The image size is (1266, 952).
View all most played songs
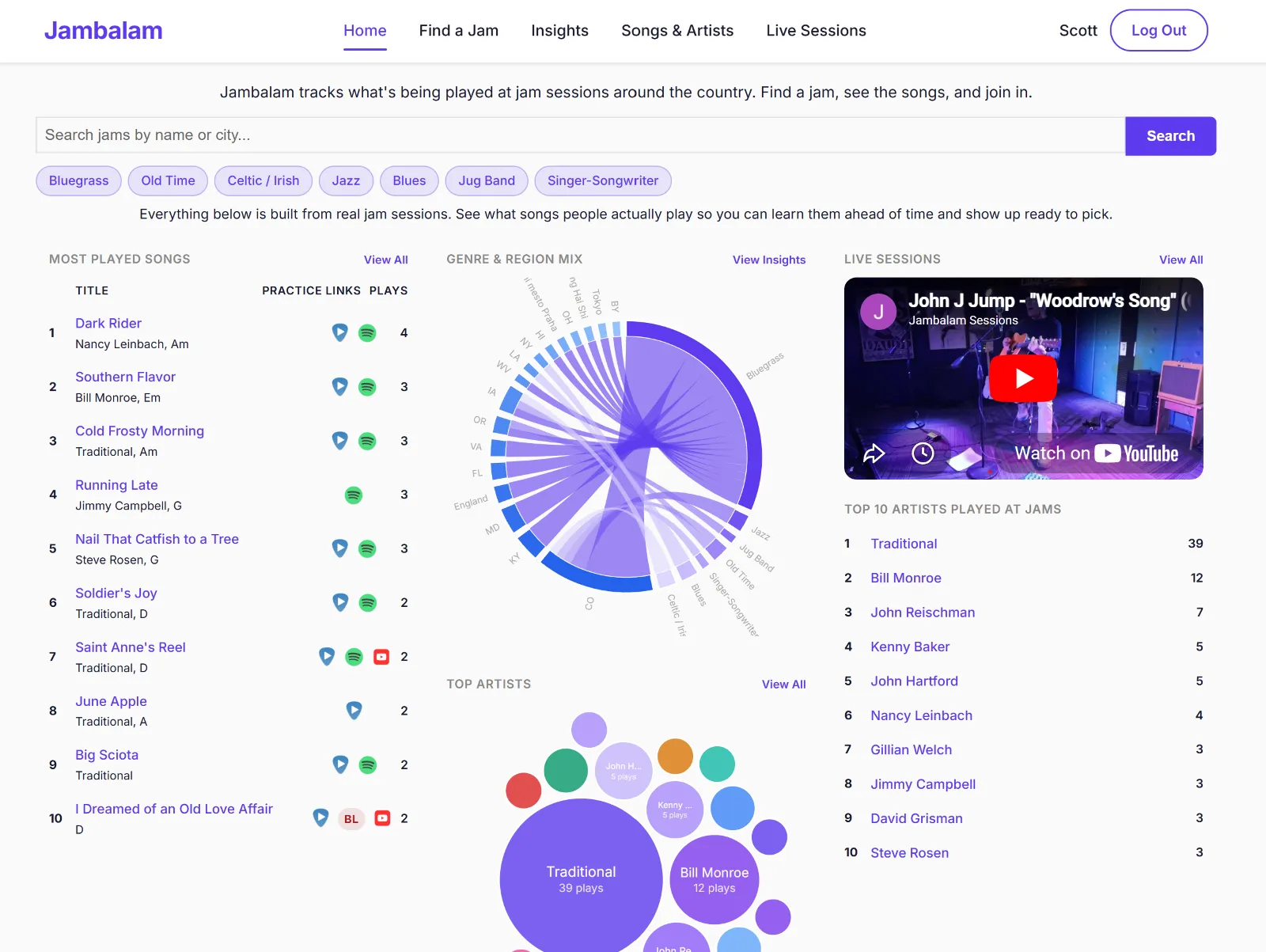385,260
